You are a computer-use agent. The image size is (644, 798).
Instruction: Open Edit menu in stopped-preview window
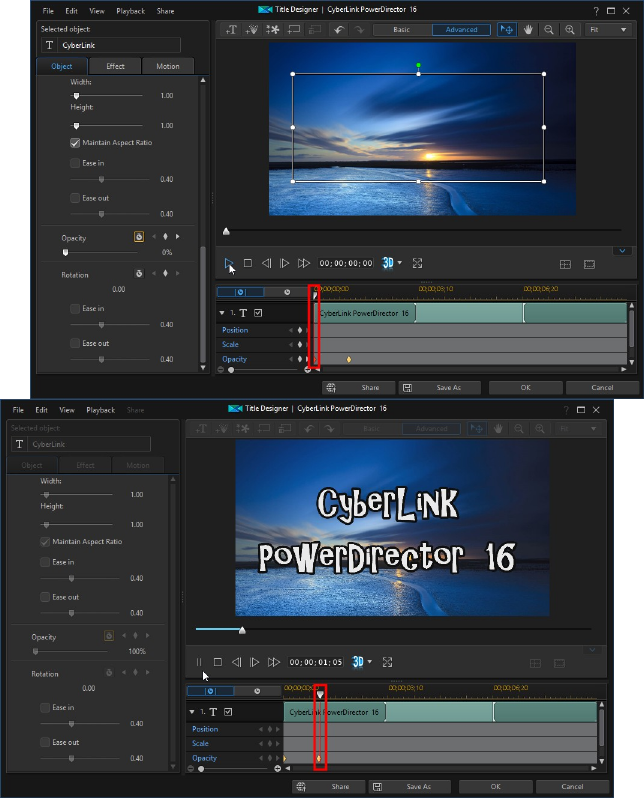pyautogui.click(x=72, y=11)
